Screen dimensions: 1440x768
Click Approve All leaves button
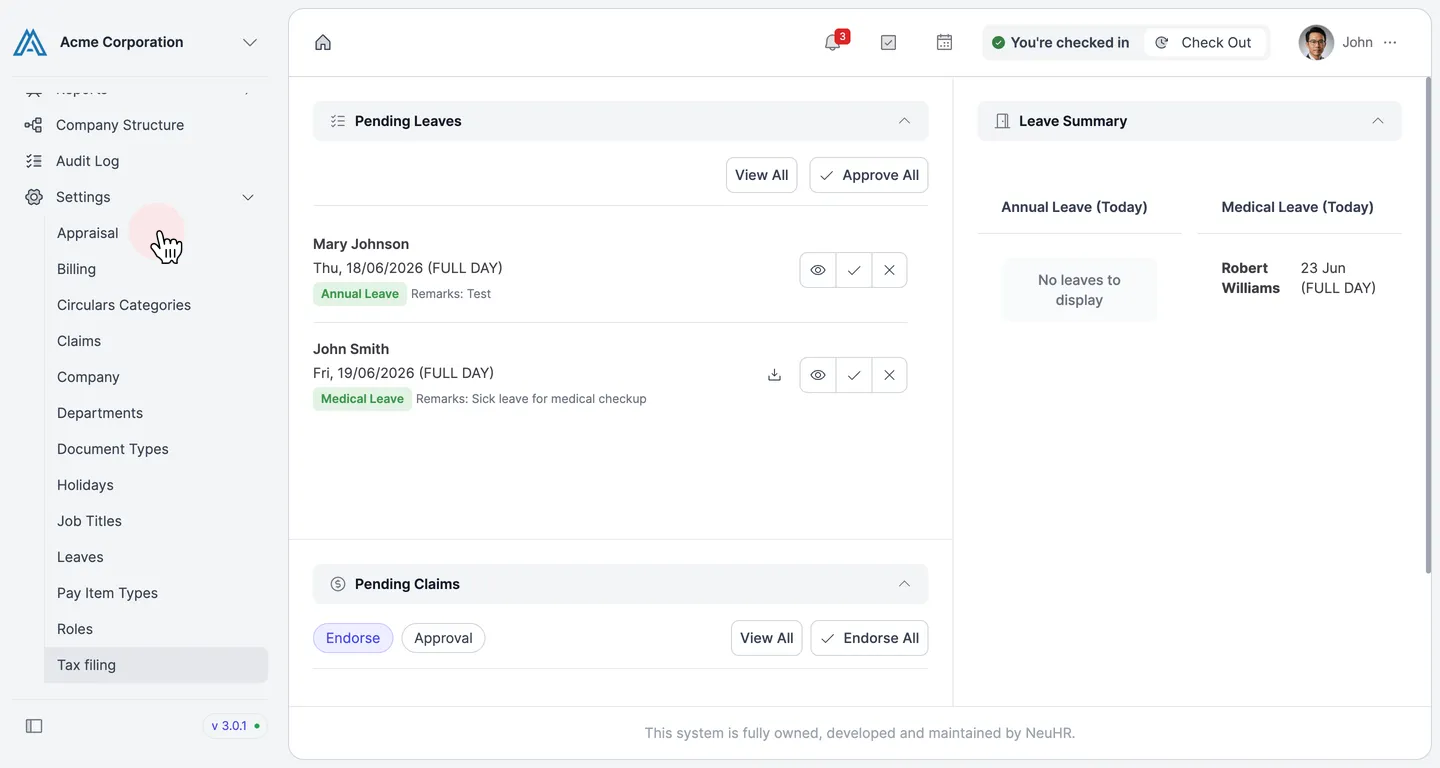click(x=869, y=175)
